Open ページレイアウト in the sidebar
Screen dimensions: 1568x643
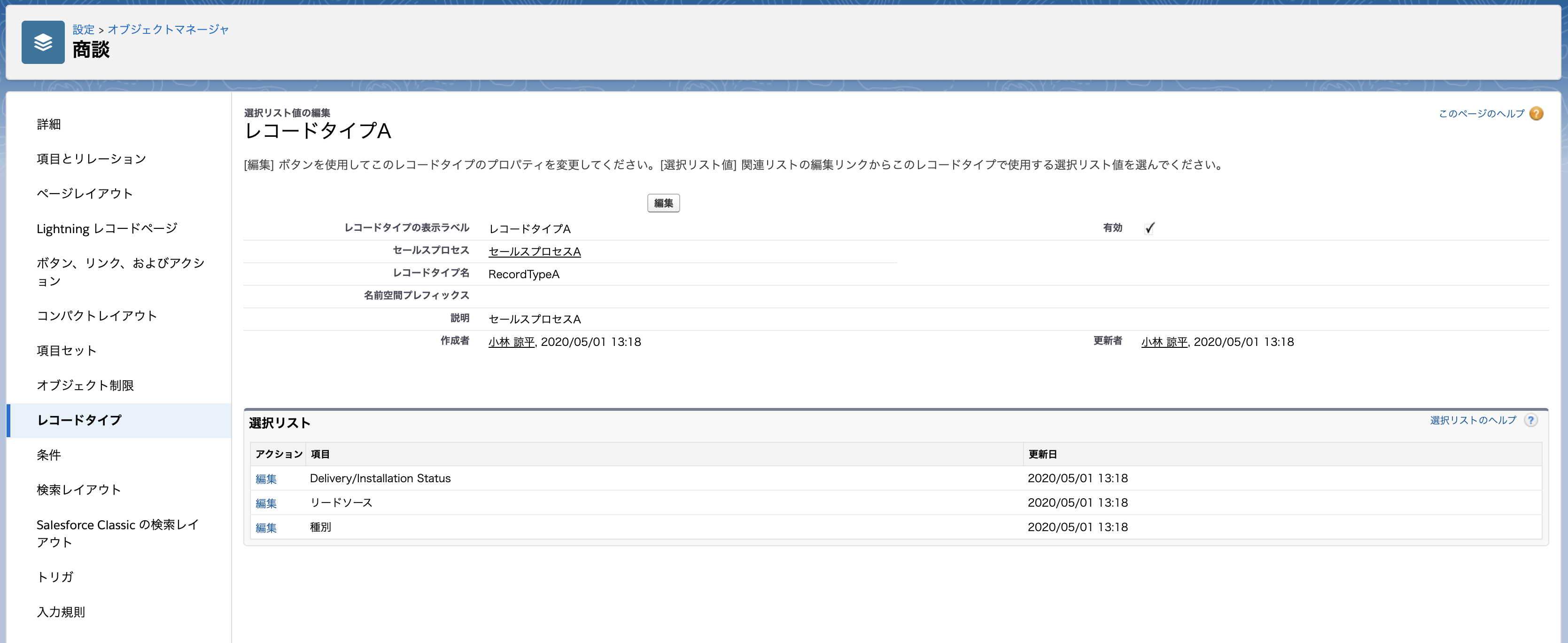click(x=84, y=194)
